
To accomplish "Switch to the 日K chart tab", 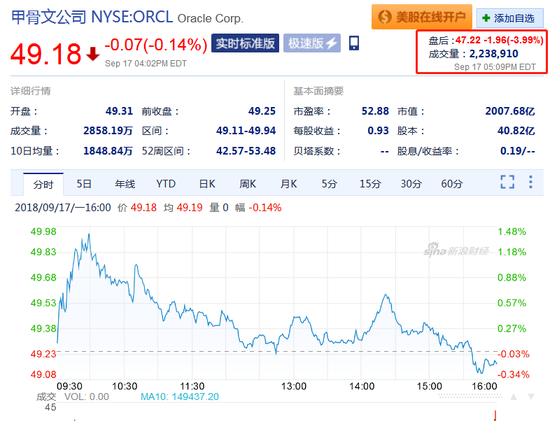I will point(207,184).
